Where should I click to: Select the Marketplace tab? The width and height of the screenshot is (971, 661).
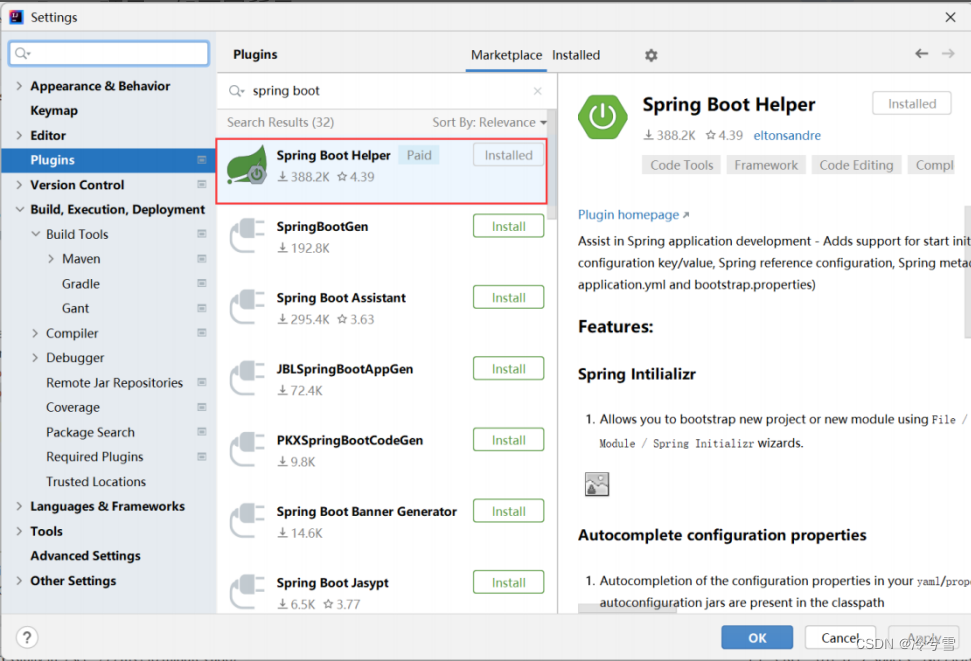506,55
